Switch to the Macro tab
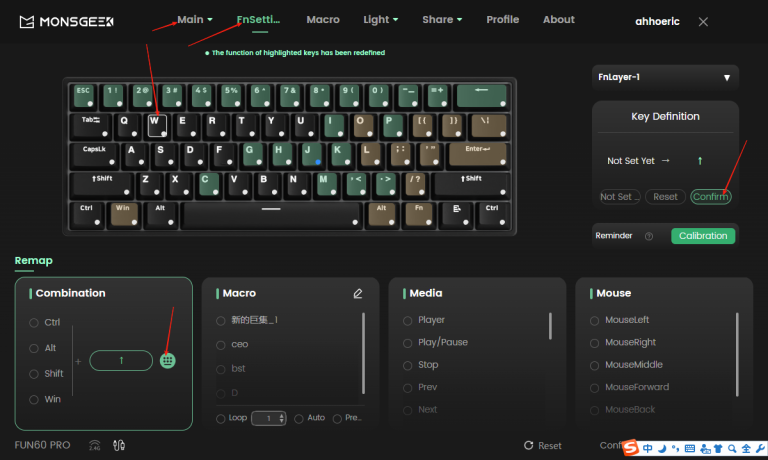This screenshot has height=460, width=768. pos(323,20)
